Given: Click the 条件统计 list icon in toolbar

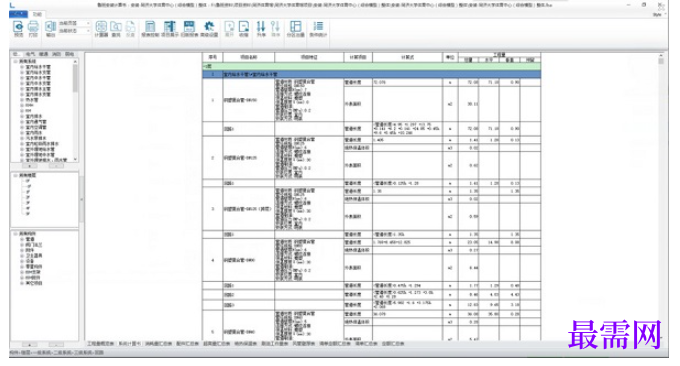Looking at the screenshot, I should [x=318, y=29].
